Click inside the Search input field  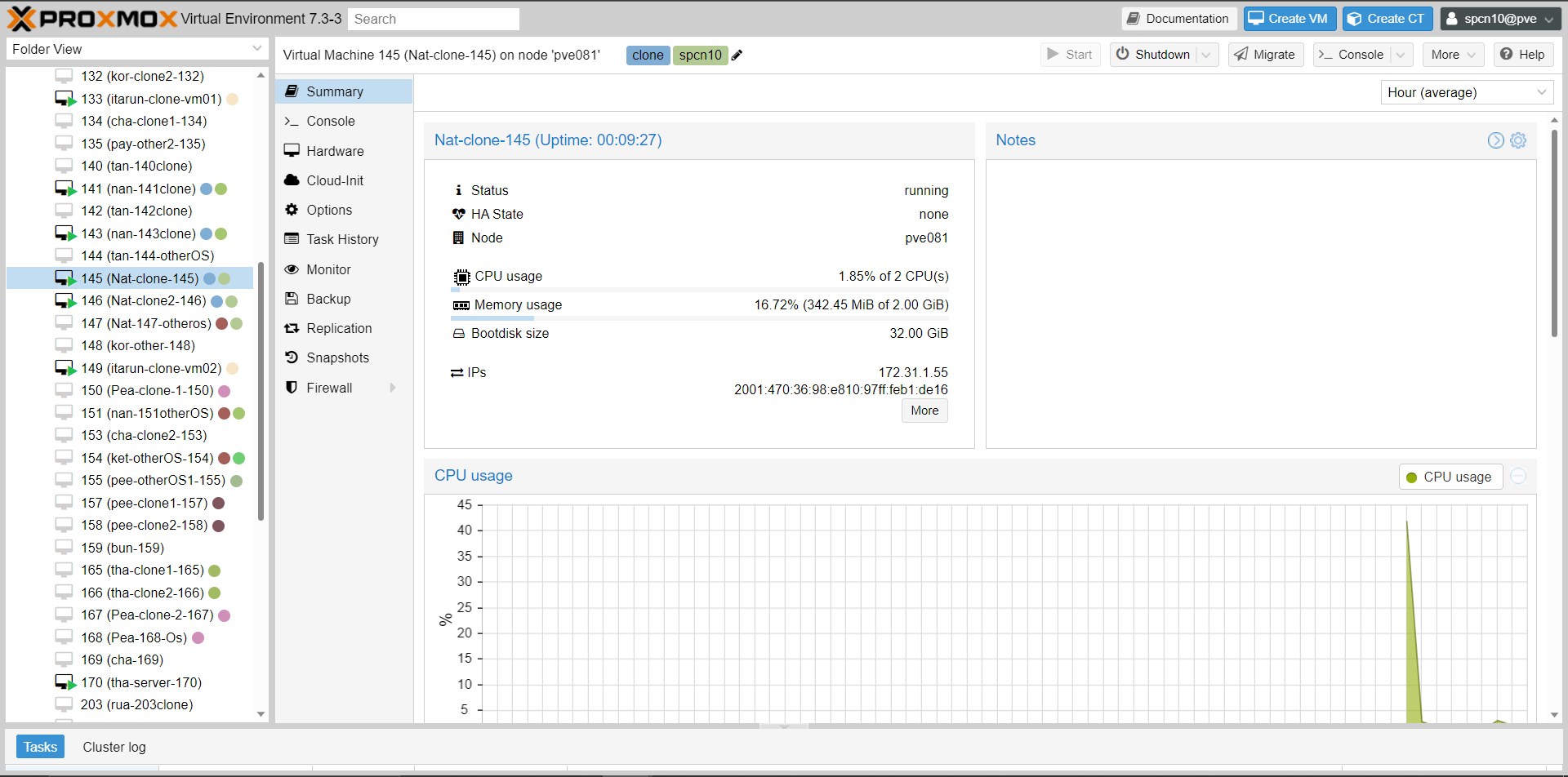[434, 19]
